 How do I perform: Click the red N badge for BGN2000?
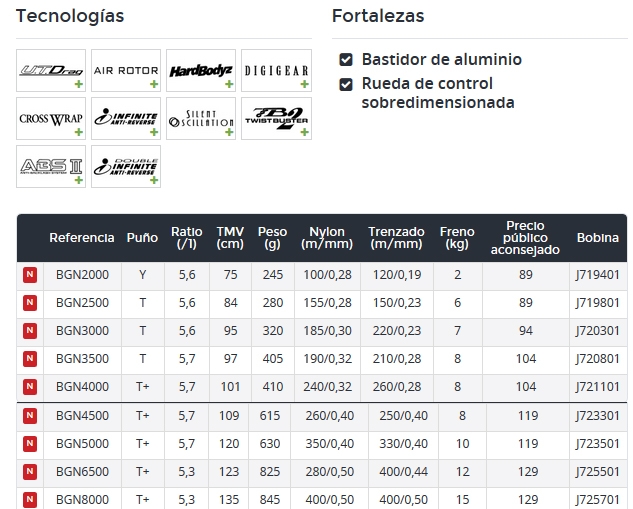[30, 275]
